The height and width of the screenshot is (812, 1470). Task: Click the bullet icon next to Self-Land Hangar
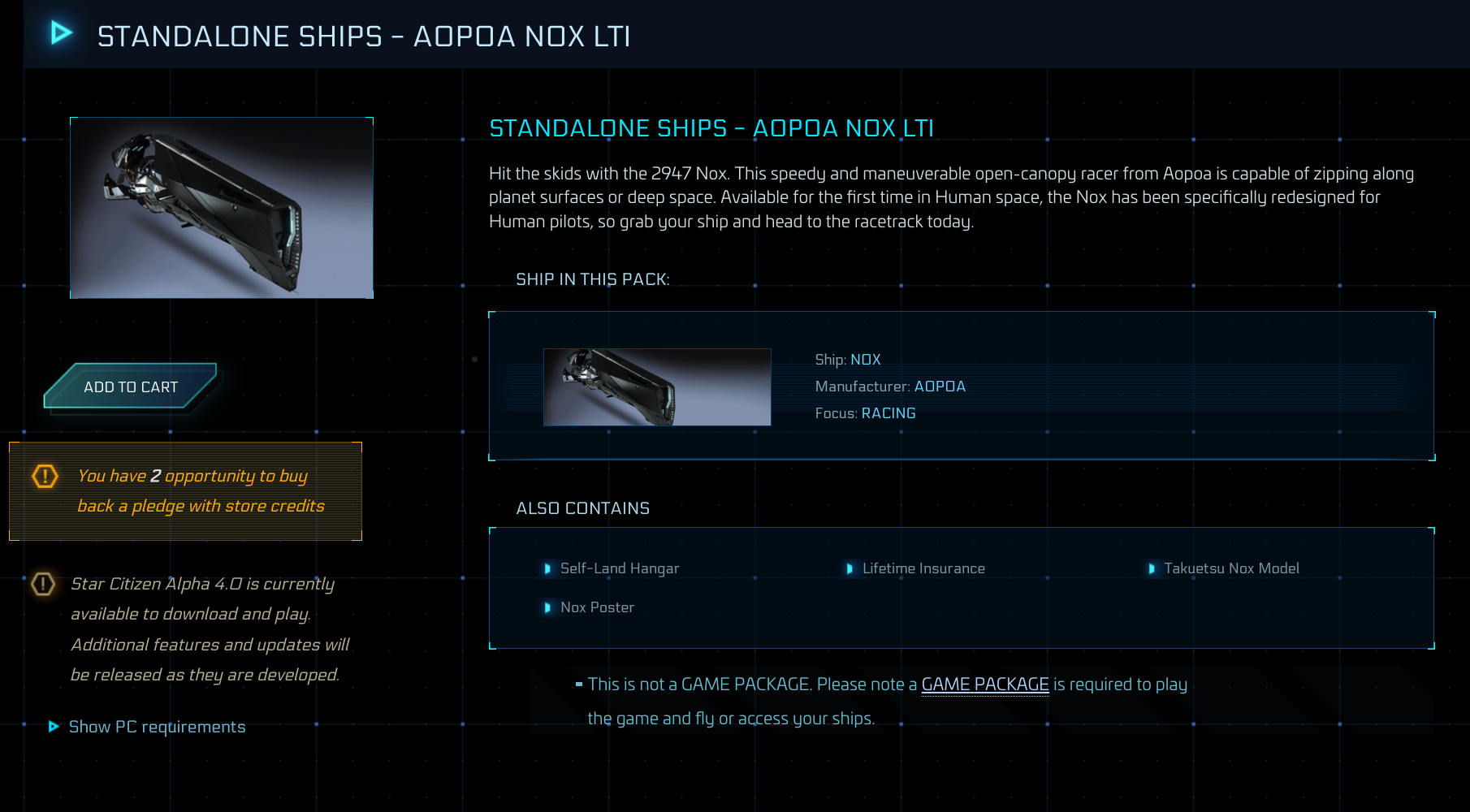click(x=547, y=569)
